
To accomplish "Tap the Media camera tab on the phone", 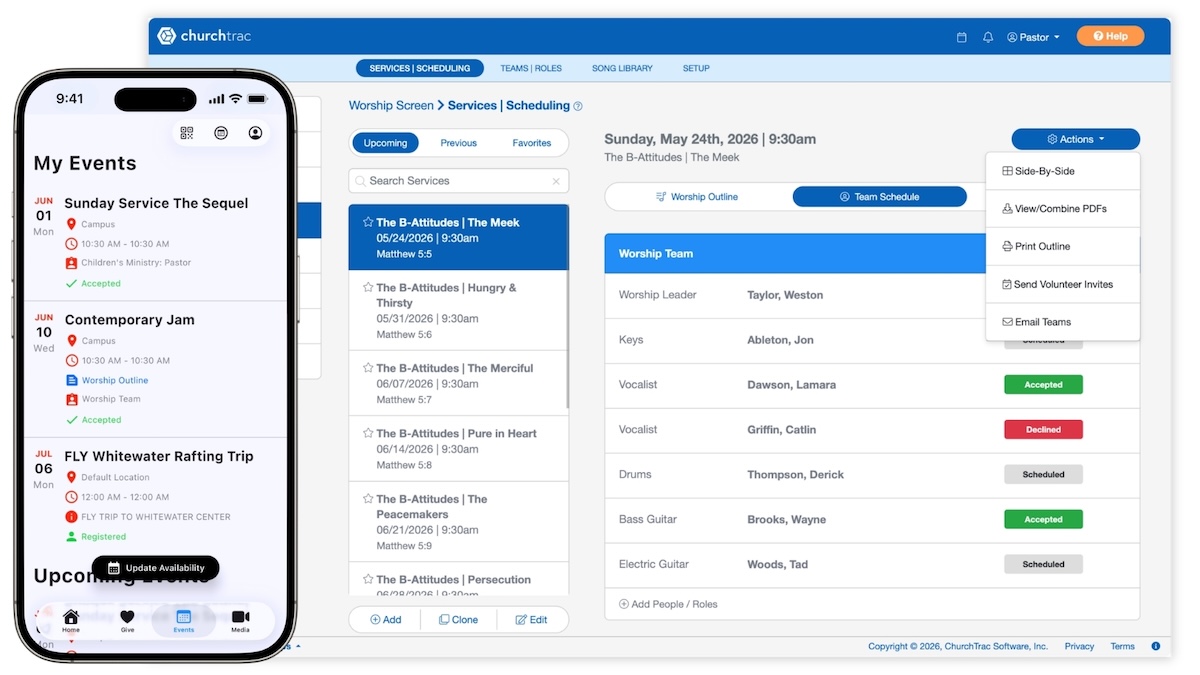I will [x=241, y=621].
